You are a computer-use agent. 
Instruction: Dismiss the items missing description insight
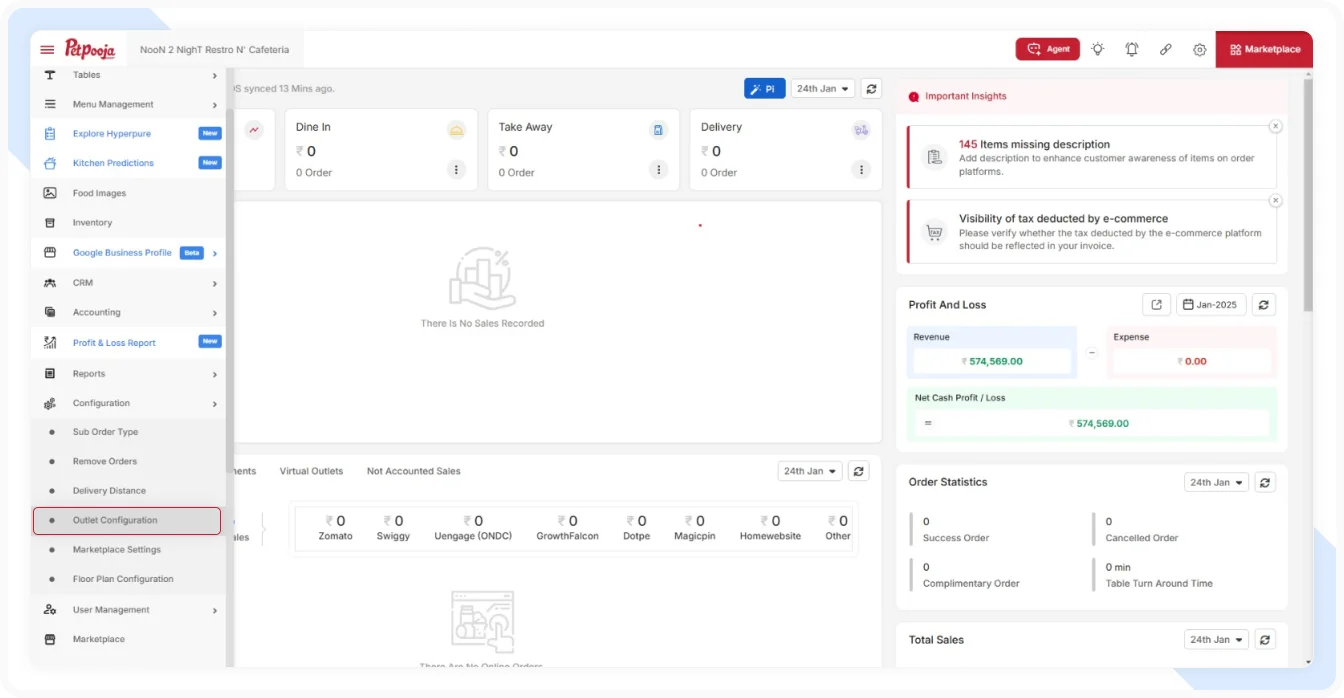[1275, 126]
